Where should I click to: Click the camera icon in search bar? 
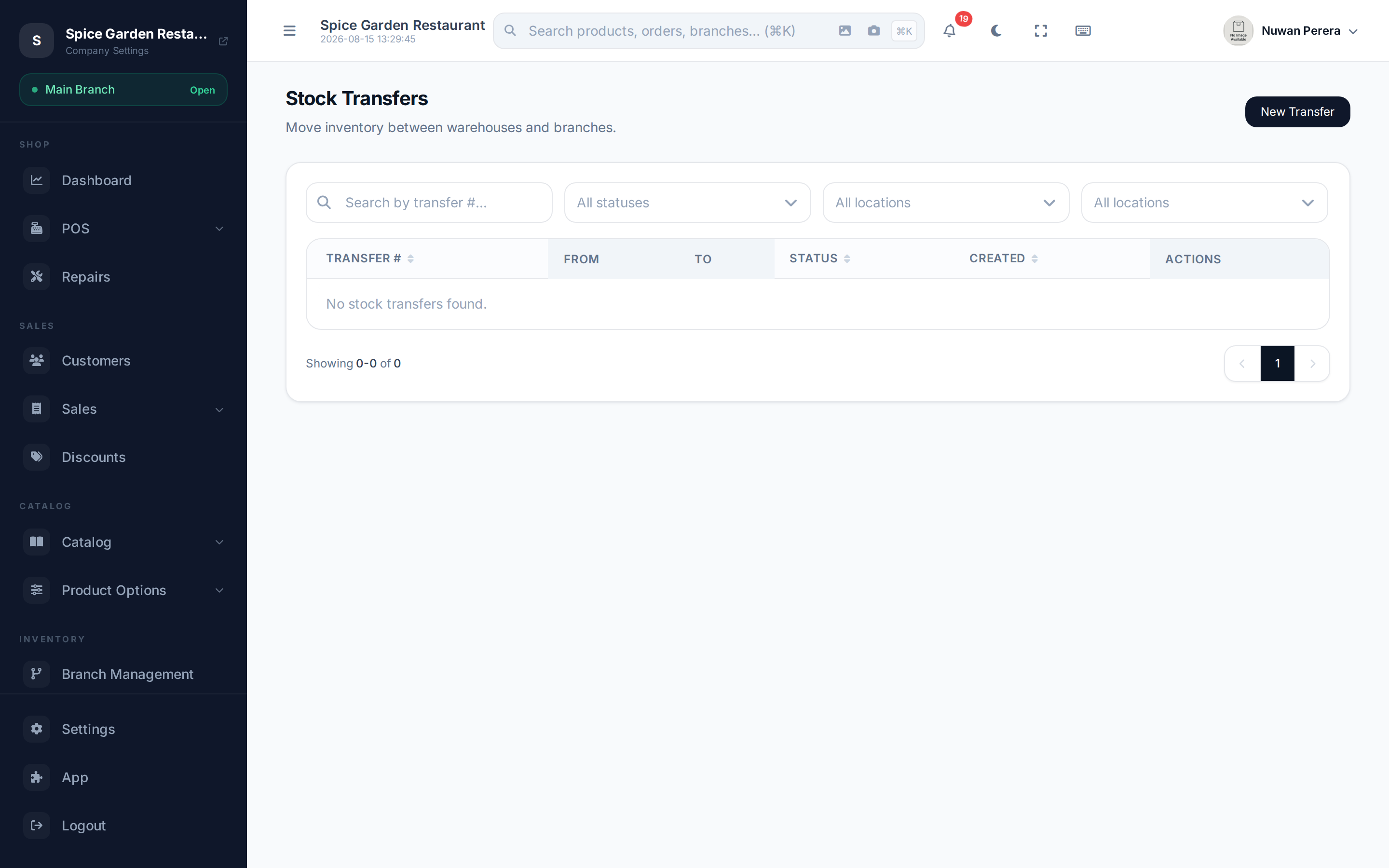pyautogui.click(x=873, y=30)
